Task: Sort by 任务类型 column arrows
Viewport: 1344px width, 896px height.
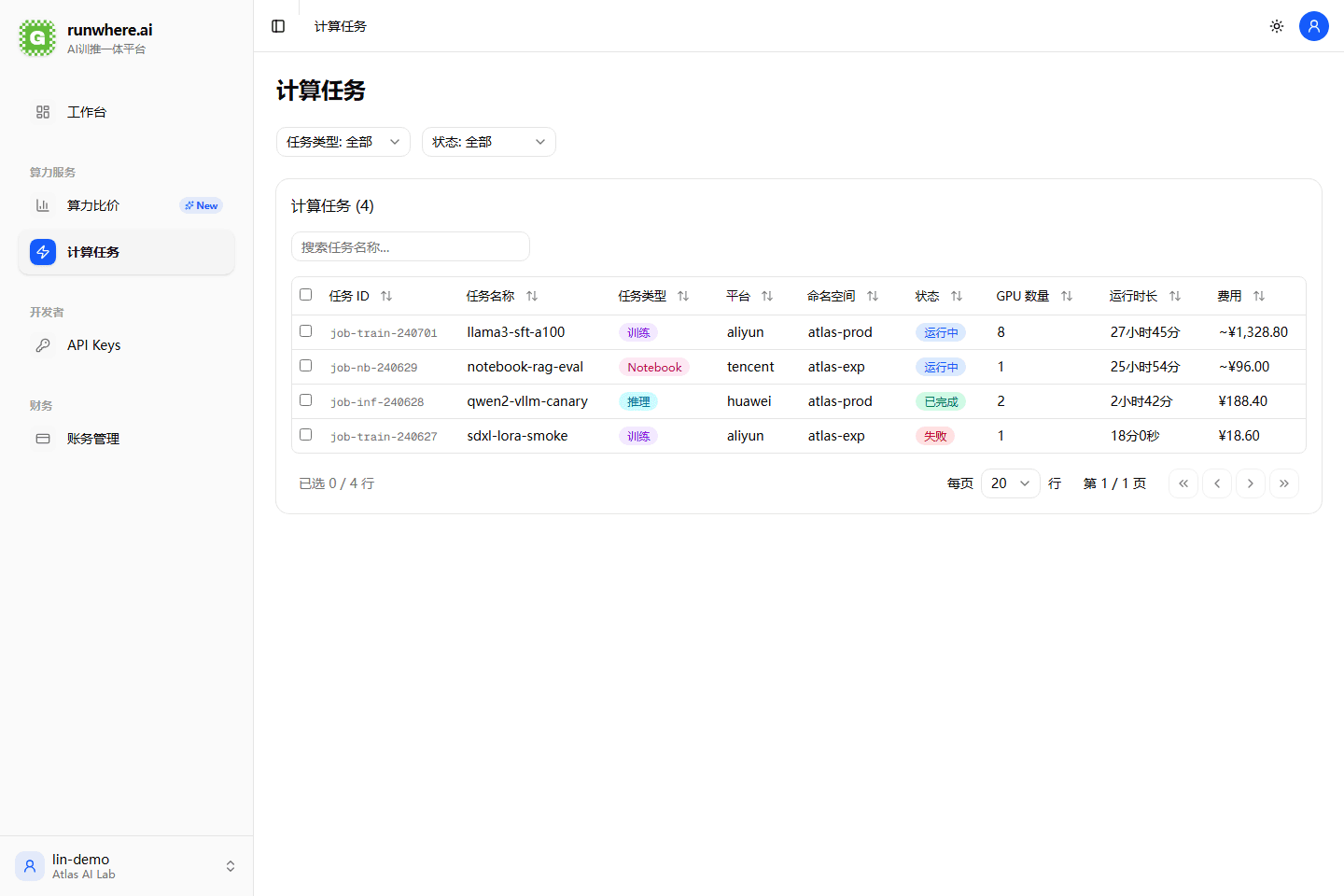Action: 683,296
